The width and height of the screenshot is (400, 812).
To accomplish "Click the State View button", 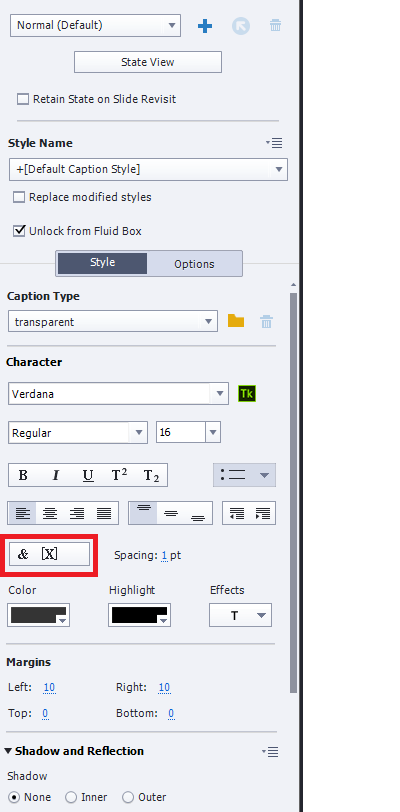I will (x=148, y=62).
